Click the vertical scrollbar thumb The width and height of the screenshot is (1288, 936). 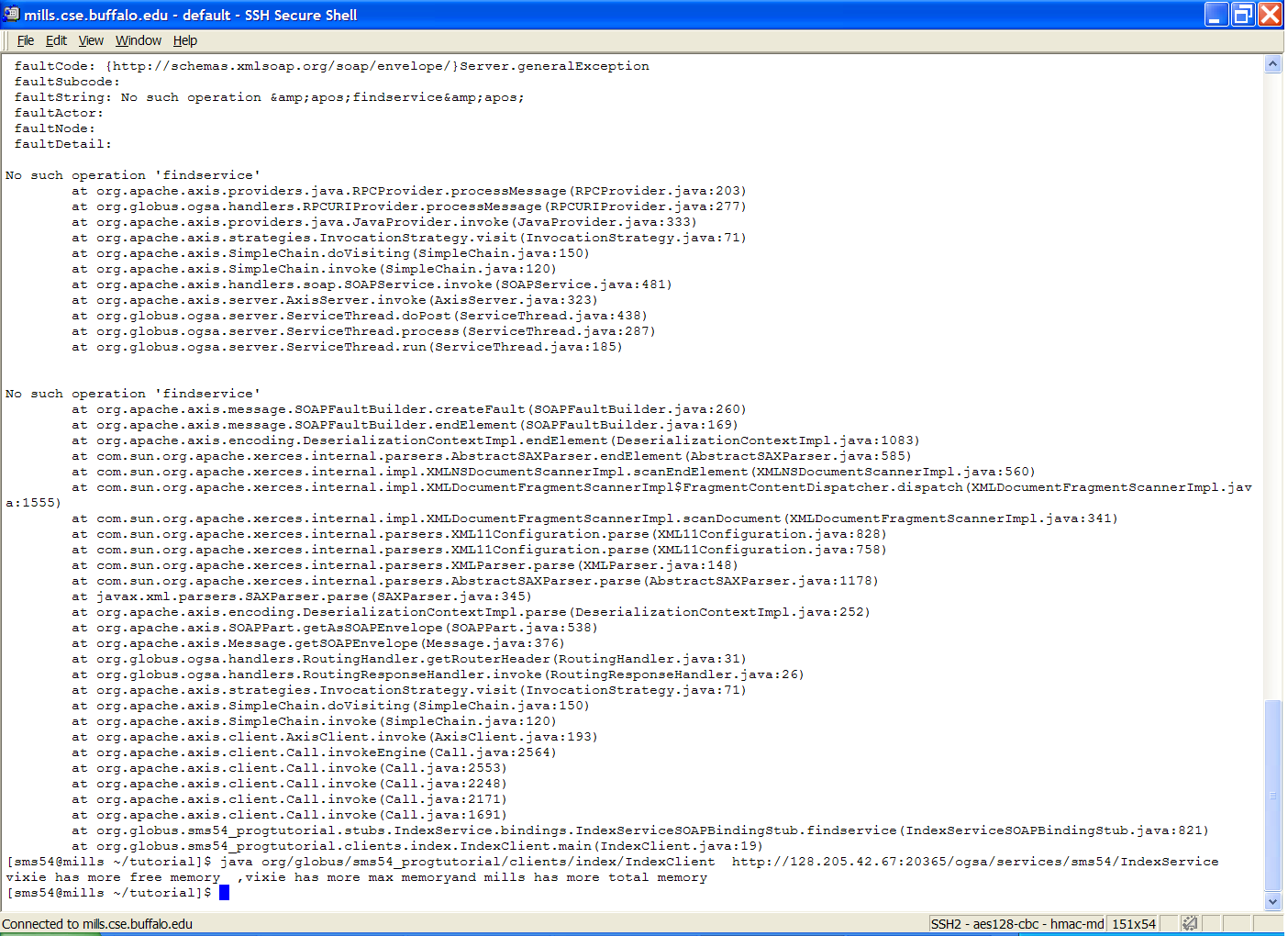click(1272, 795)
